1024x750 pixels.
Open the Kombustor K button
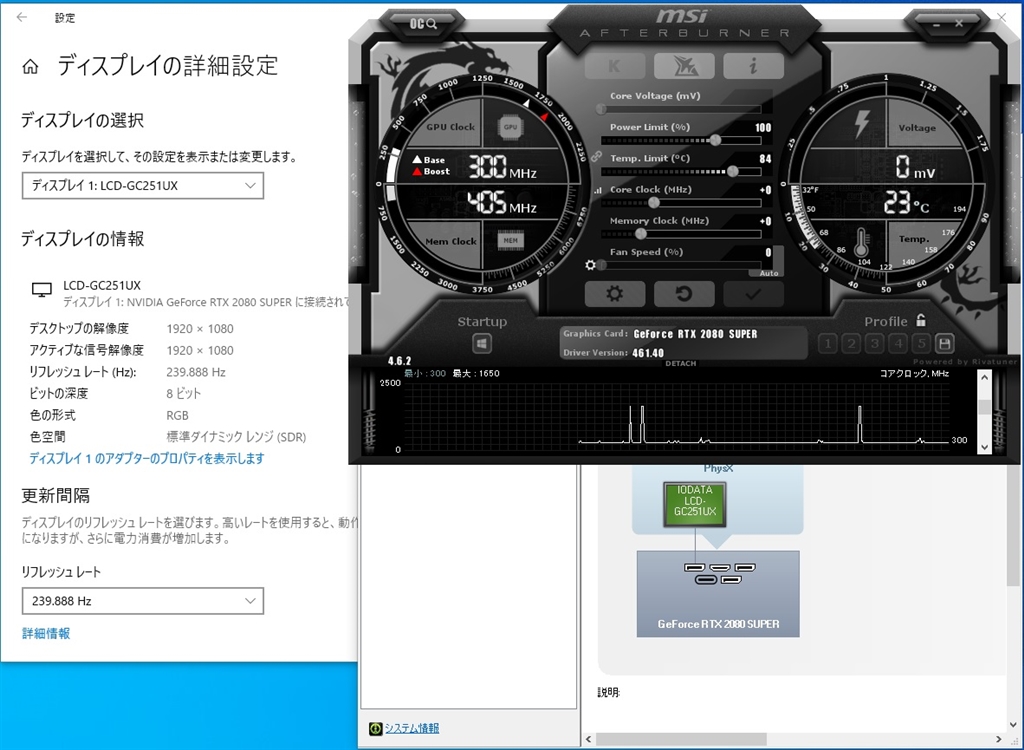[x=615, y=65]
